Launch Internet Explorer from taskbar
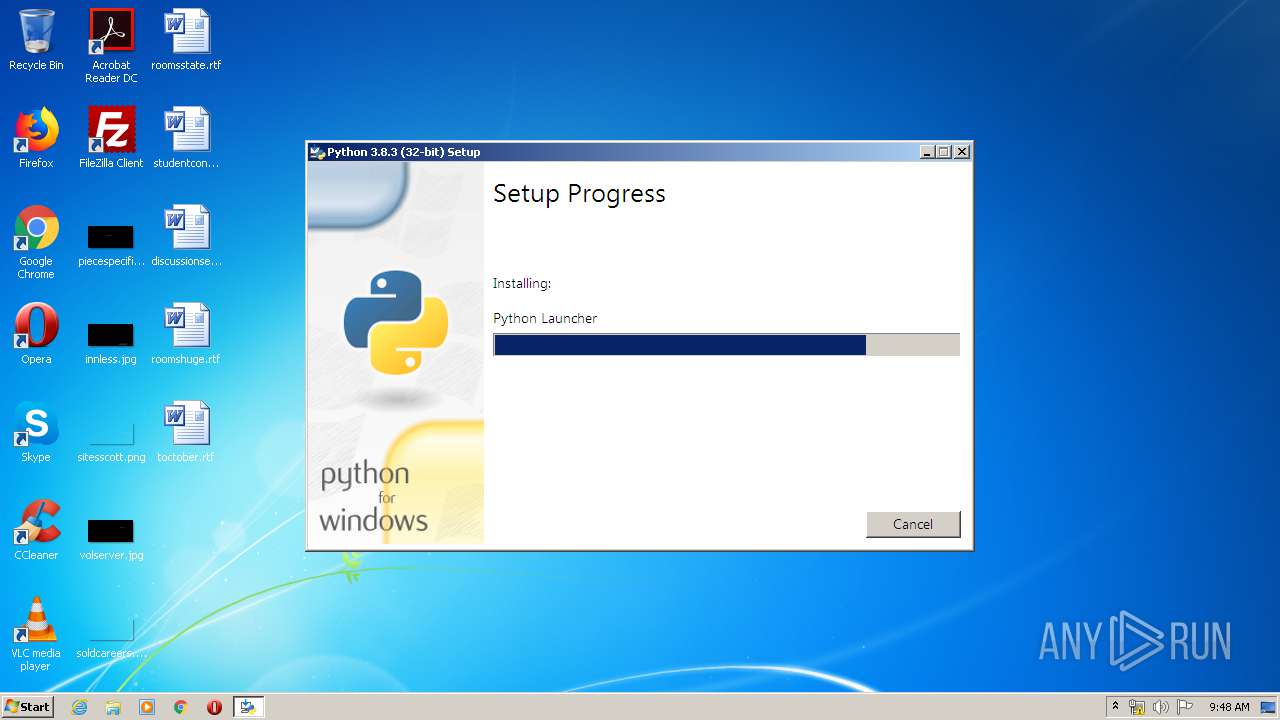1280x720 pixels. point(80,707)
